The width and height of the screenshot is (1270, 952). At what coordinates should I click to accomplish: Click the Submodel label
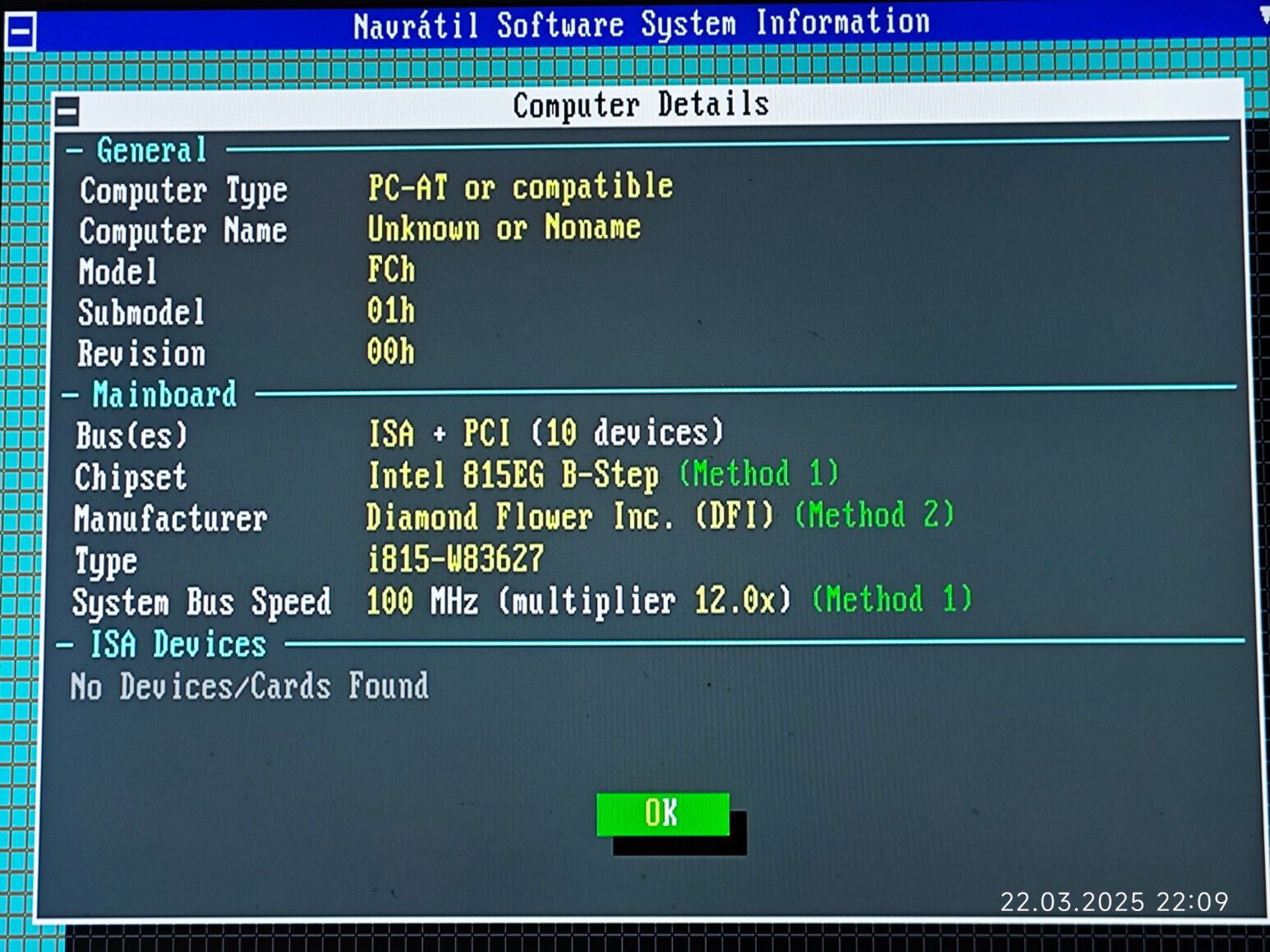[x=141, y=313]
